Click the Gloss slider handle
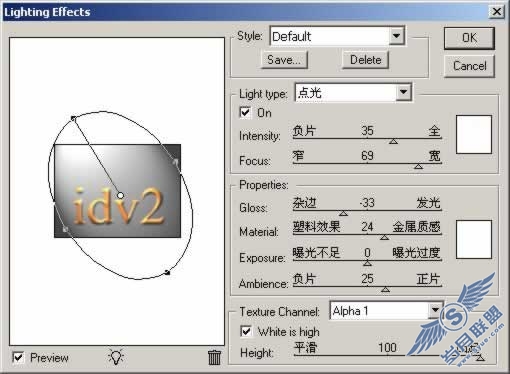Viewport: 510px width, 374px height. tap(343, 213)
